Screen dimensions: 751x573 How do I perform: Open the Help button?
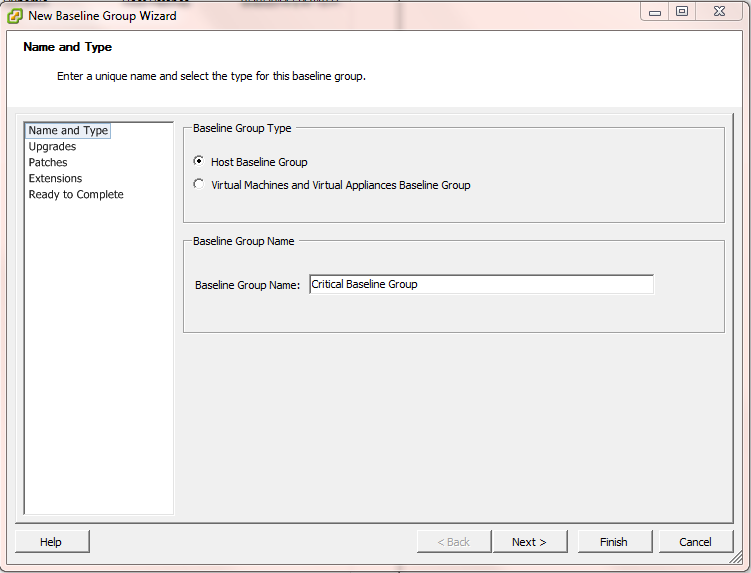coord(52,541)
